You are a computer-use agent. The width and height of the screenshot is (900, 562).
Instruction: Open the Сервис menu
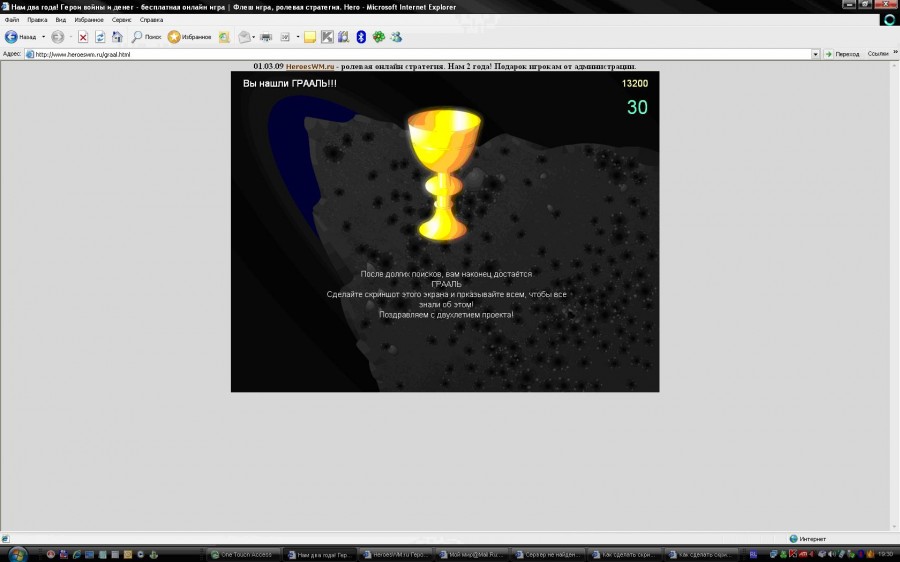[x=121, y=20]
